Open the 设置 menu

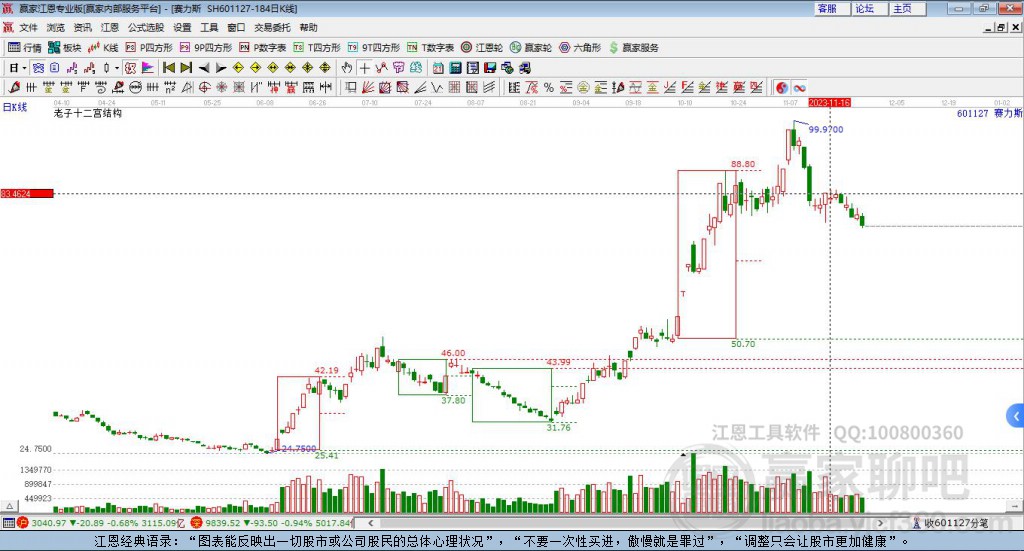pos(182,27)
